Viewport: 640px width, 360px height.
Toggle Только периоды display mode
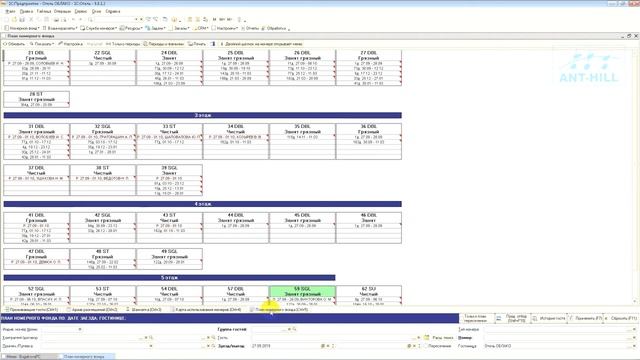coord(123,44)
